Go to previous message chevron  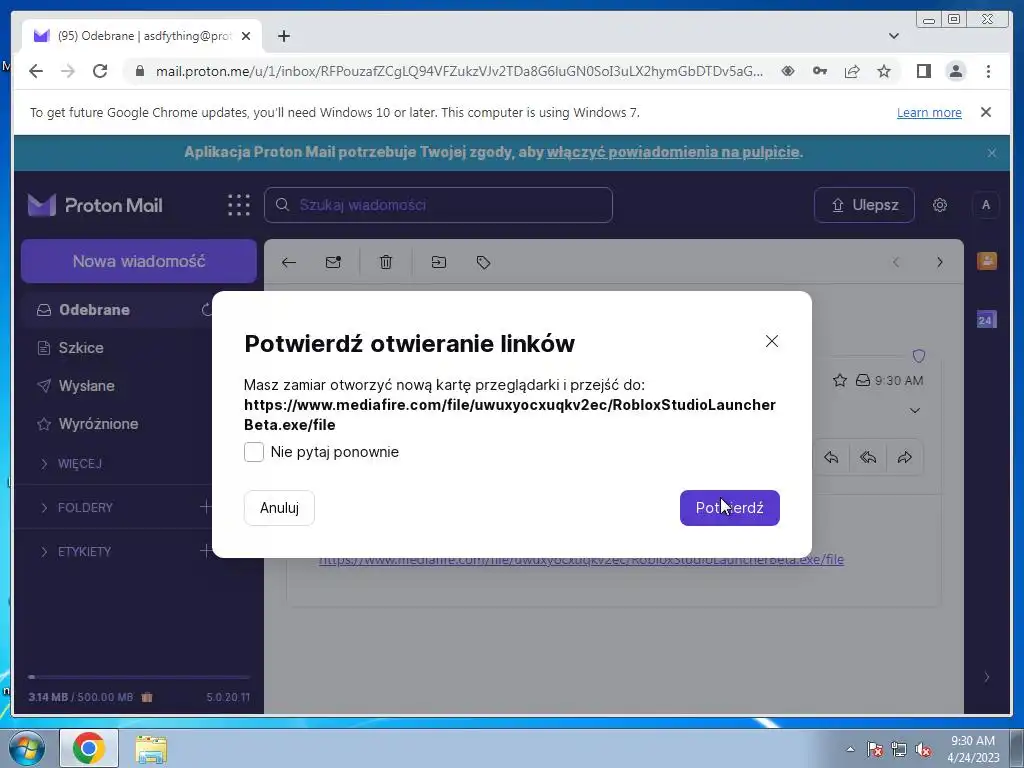896,262
